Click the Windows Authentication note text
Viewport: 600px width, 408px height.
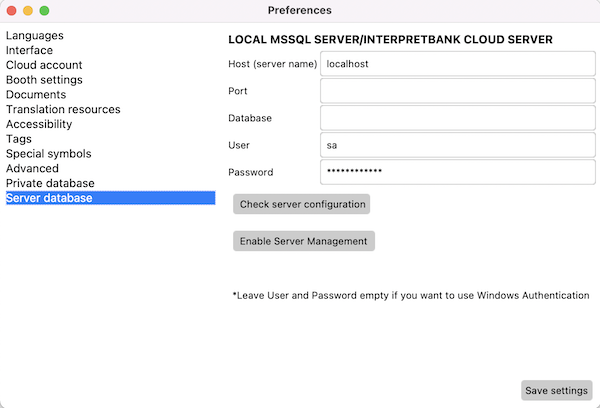point(411,295)
